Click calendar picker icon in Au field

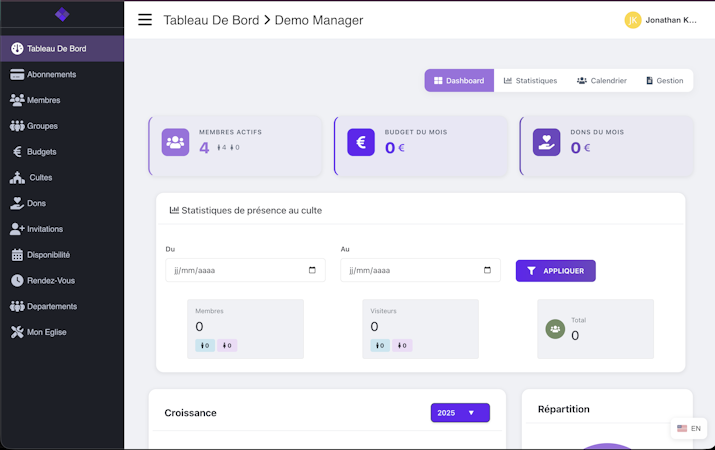[x=487, y=270]
